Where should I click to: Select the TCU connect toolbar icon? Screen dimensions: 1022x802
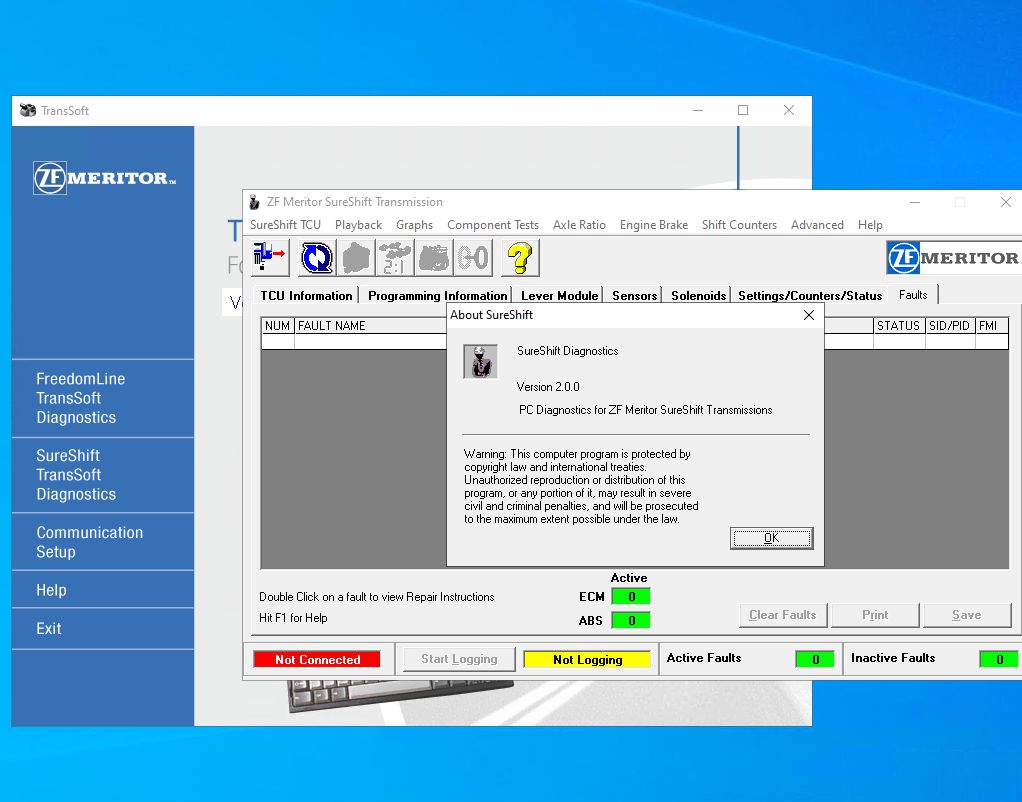point(268,257)
